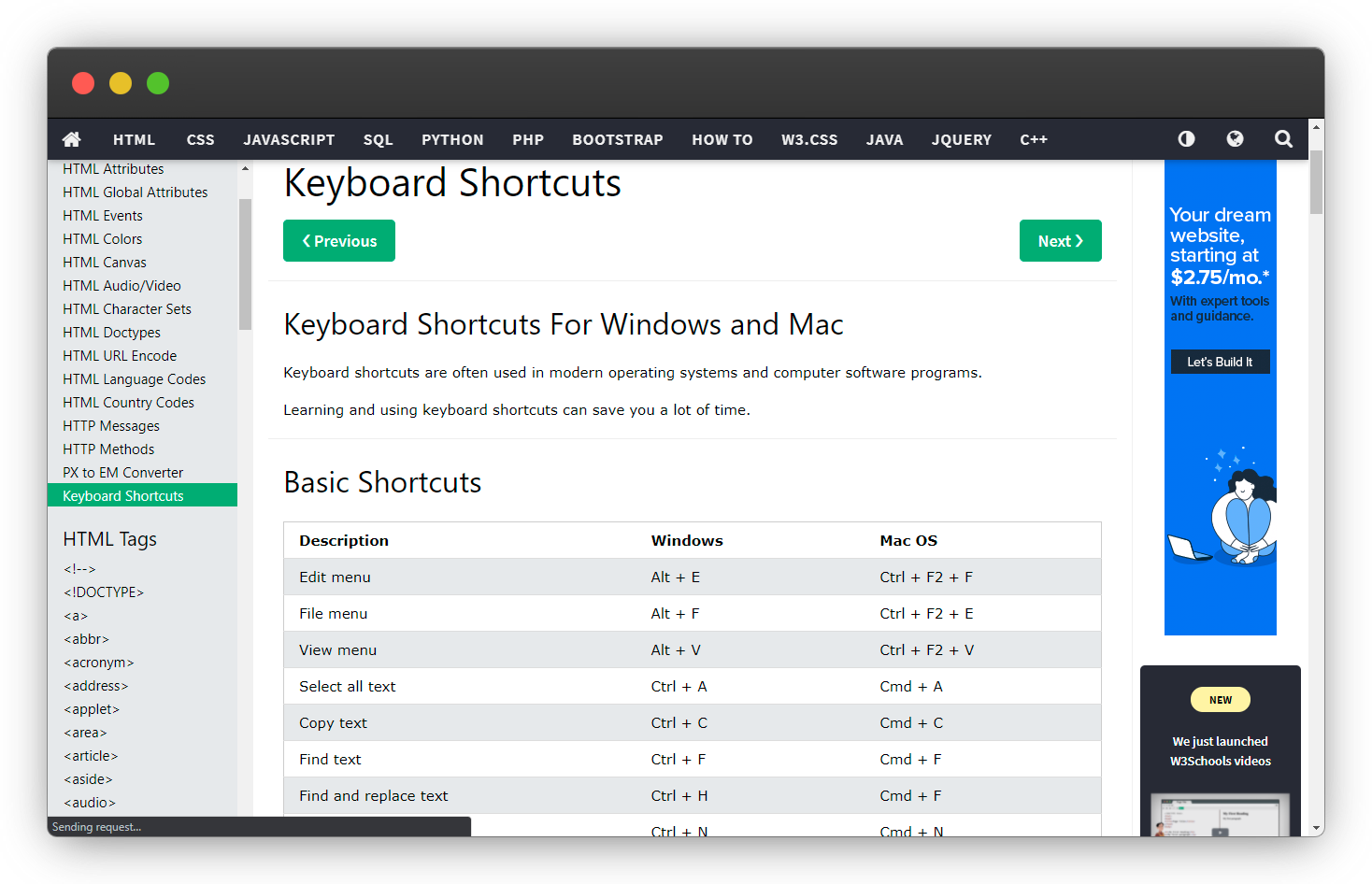Open the CSS tutorial menu
Image resolution: width=1372 pixels, height=884 pixels.
click(200, 139)
